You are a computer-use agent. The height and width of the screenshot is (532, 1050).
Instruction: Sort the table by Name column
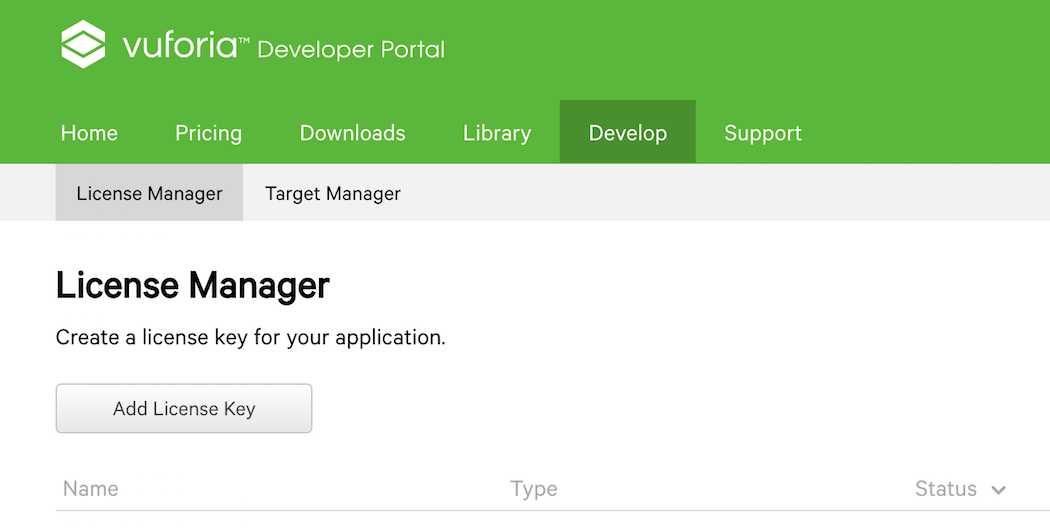coord(90,488)
